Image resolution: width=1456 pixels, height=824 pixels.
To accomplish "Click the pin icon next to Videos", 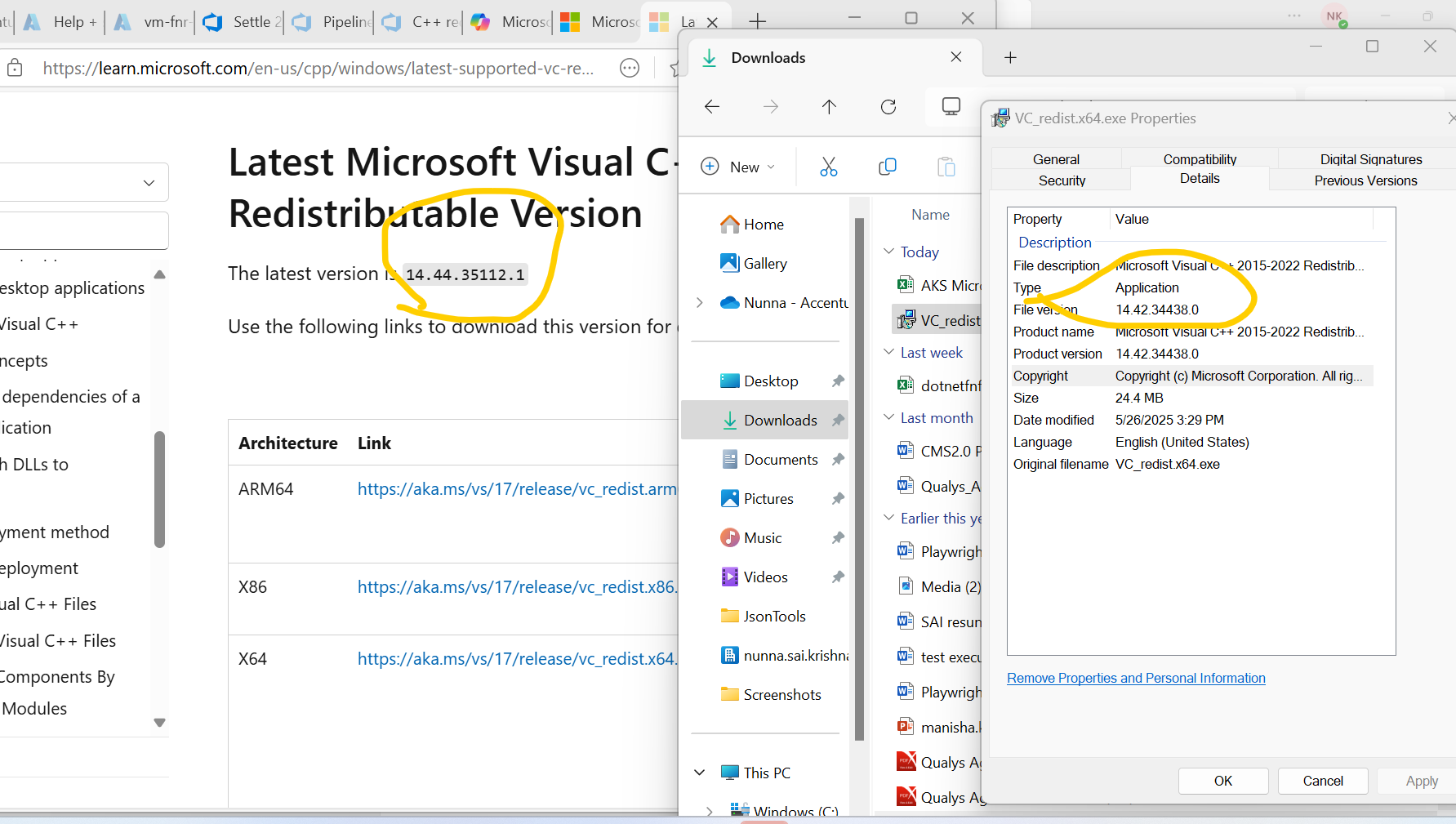I will (838, 577).
